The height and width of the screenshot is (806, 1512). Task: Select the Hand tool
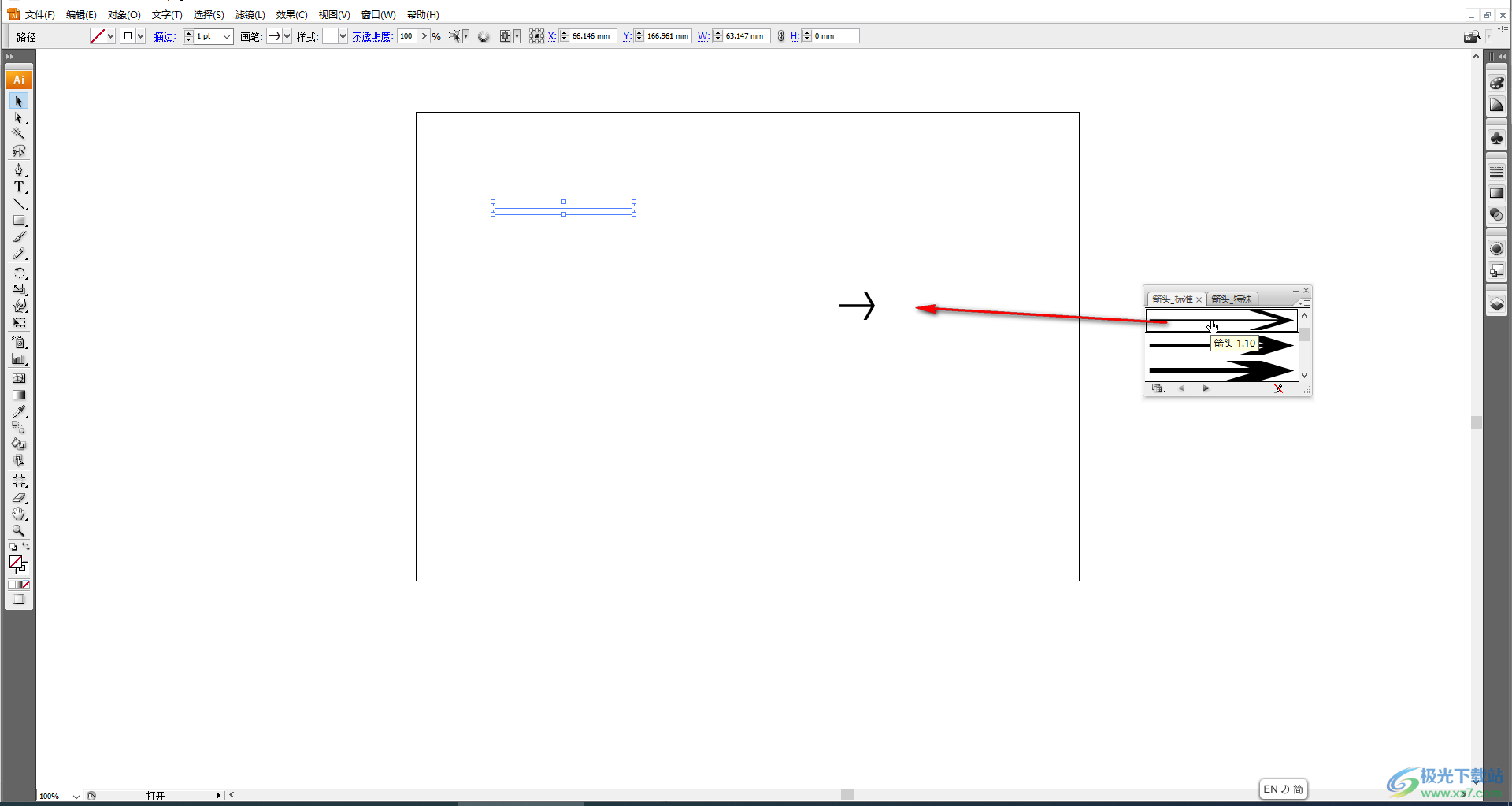[19, 514]
